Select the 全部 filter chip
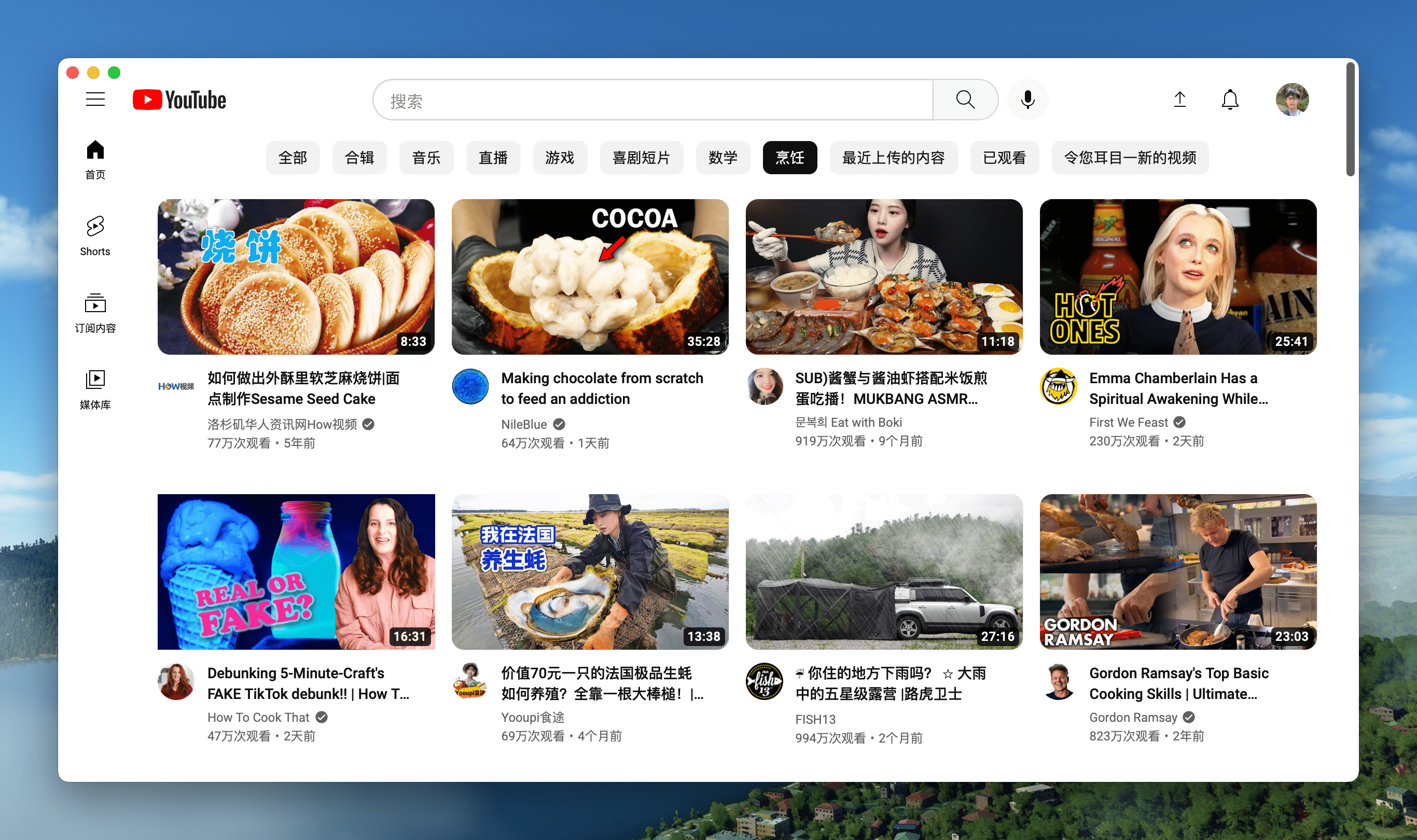1417x840 pixels. click(x=293, y=157)
